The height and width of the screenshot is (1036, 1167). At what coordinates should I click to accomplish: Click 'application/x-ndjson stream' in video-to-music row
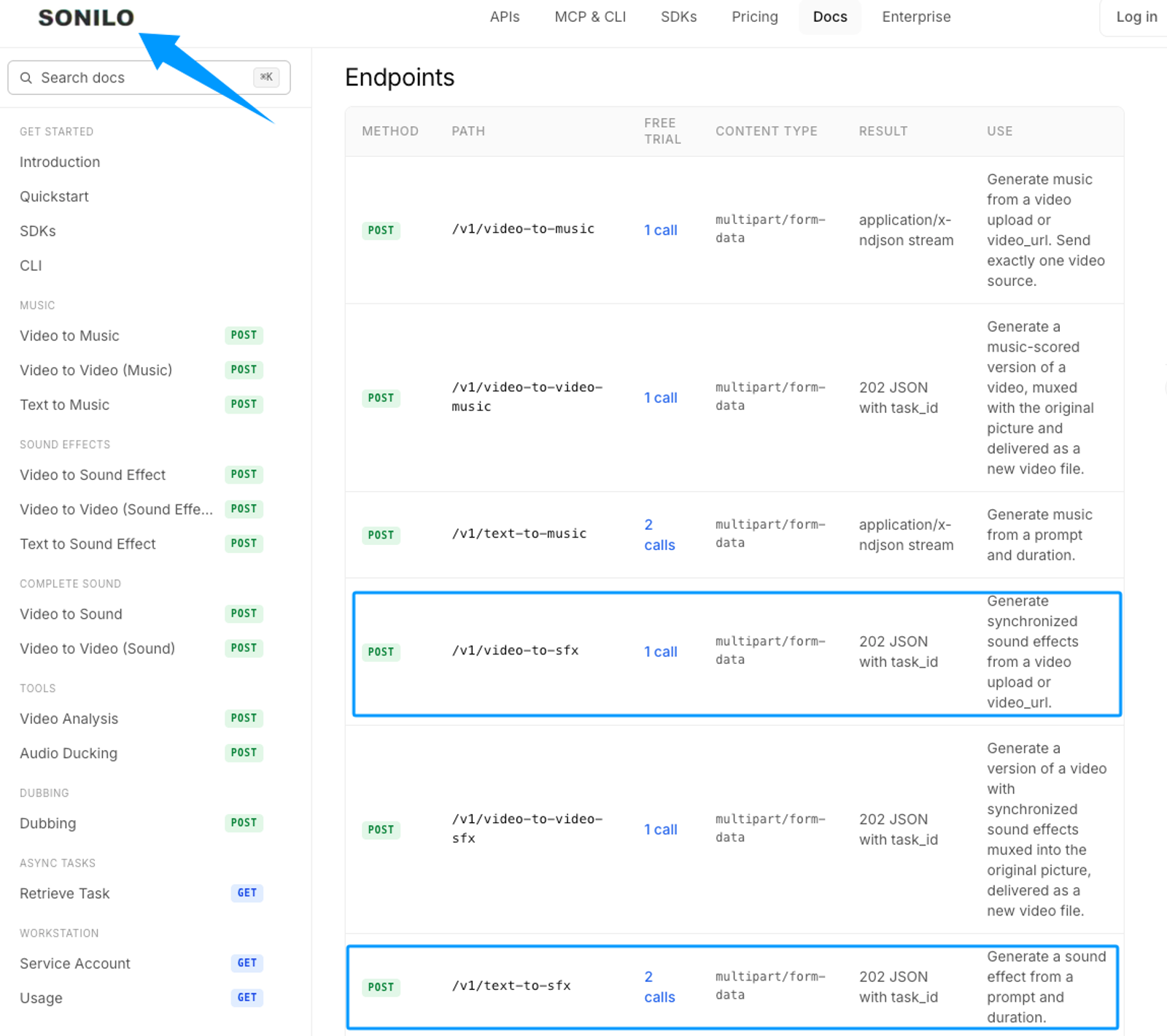pos(906,230)
